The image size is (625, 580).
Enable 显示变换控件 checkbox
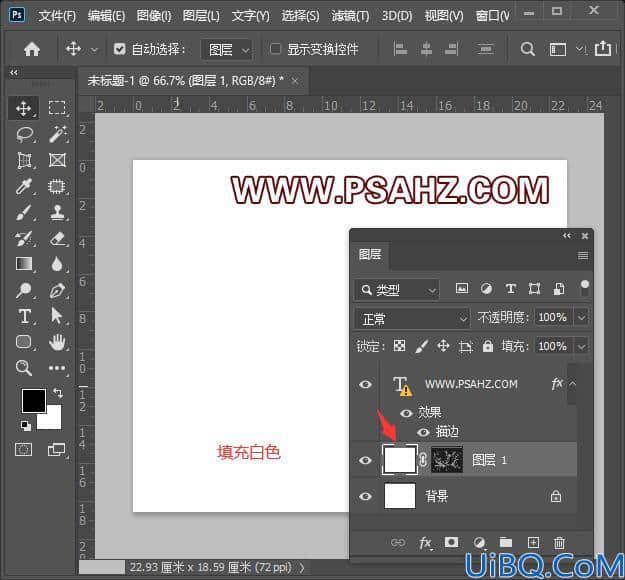pos(275,49)
